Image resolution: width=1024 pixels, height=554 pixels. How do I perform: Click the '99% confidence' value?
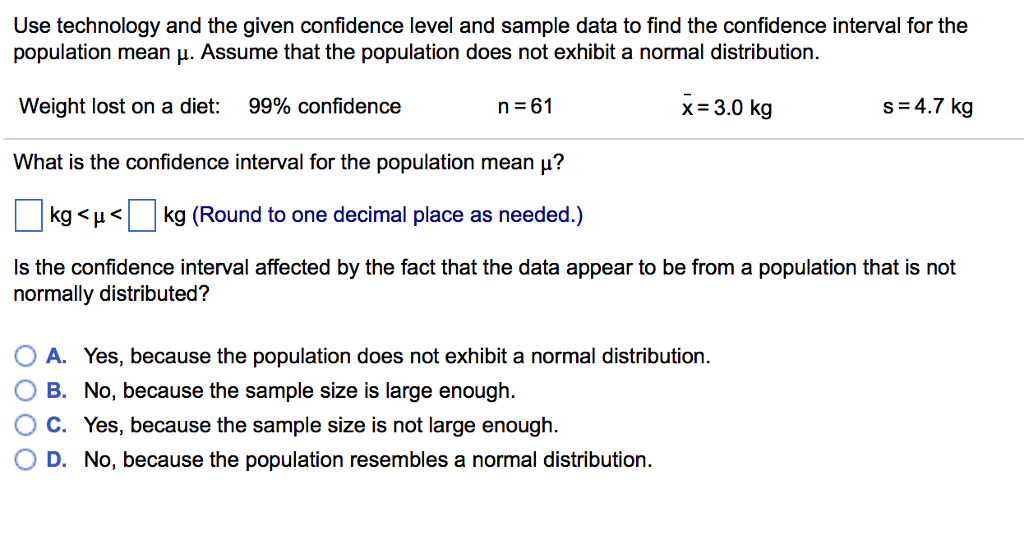point(324,107)
